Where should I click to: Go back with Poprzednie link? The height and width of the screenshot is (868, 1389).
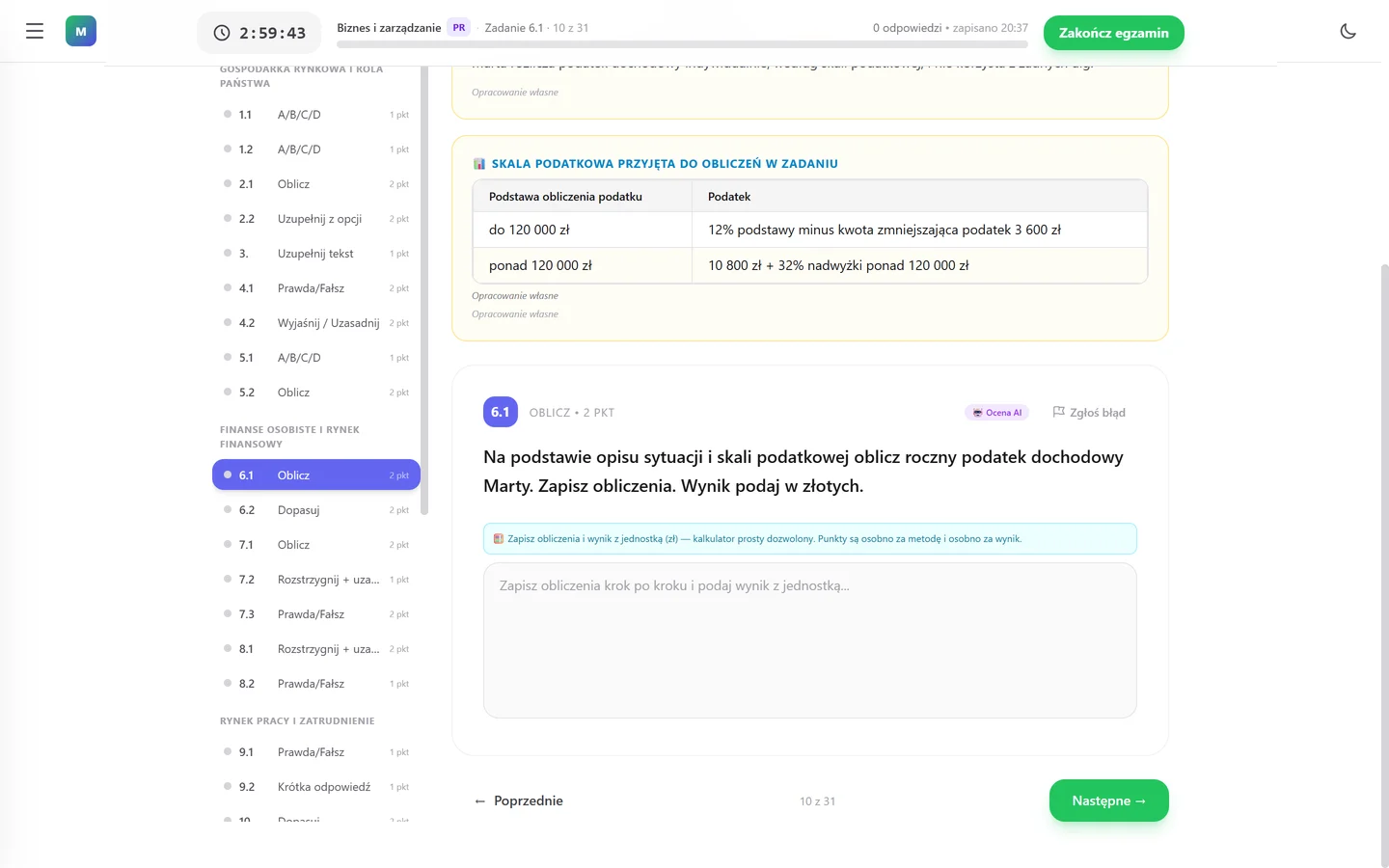(x=519, y=800)
